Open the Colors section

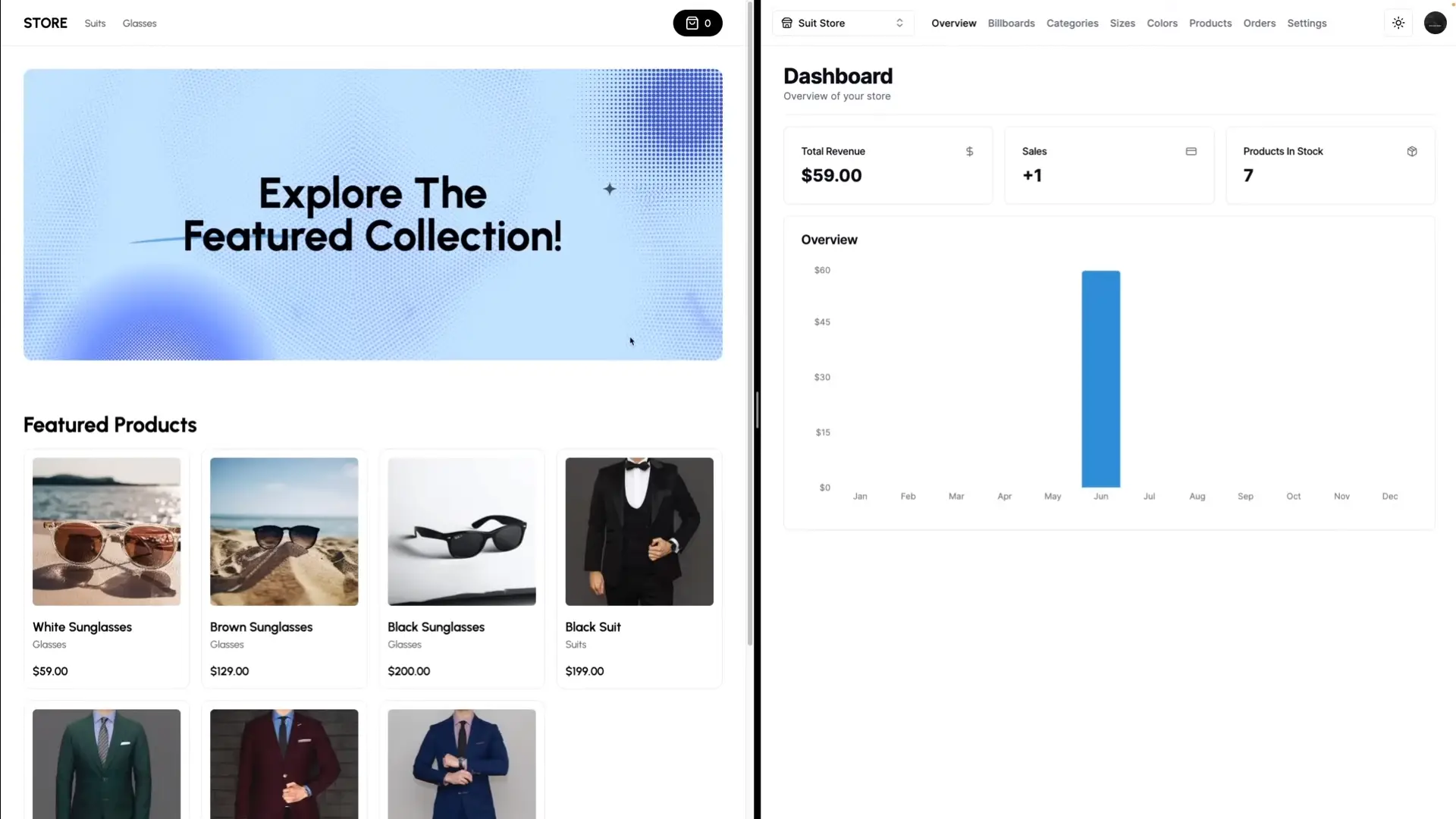coord(1162,24)
